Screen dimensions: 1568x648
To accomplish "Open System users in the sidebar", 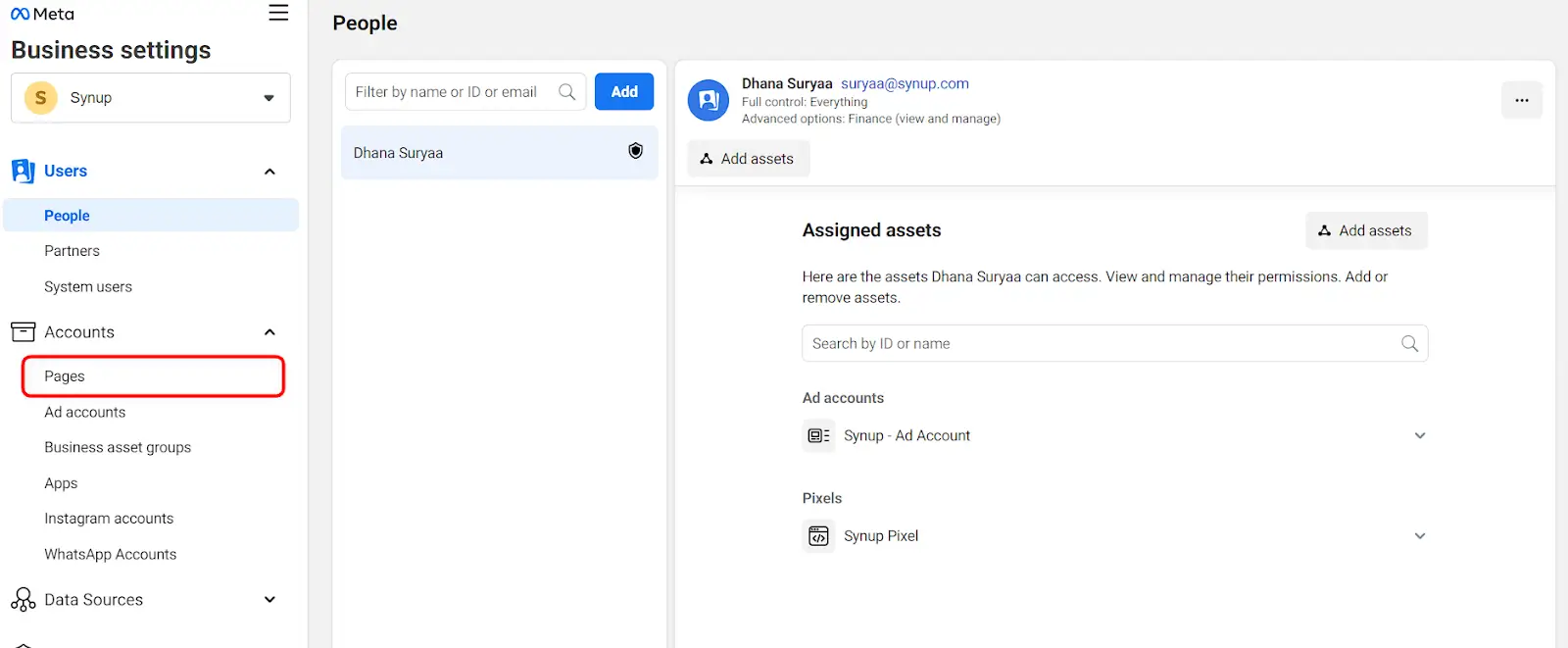I will tap(88, 287).
